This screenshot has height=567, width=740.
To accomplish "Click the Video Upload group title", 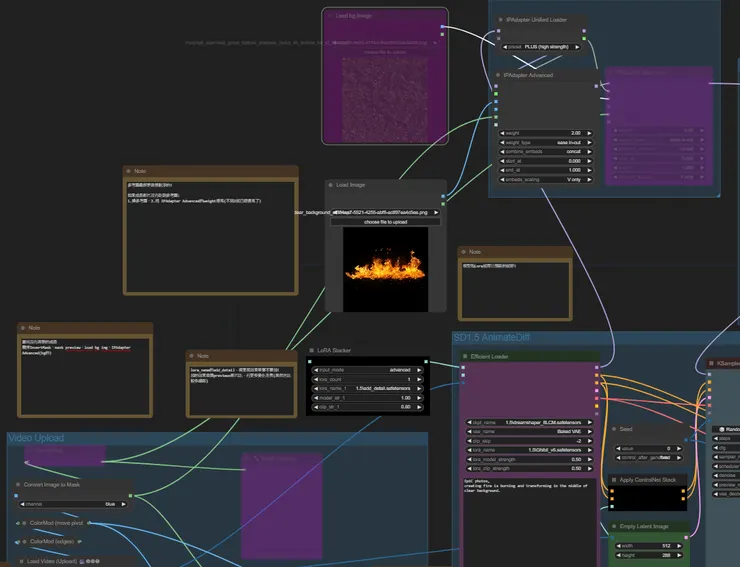I will [36, 438].
